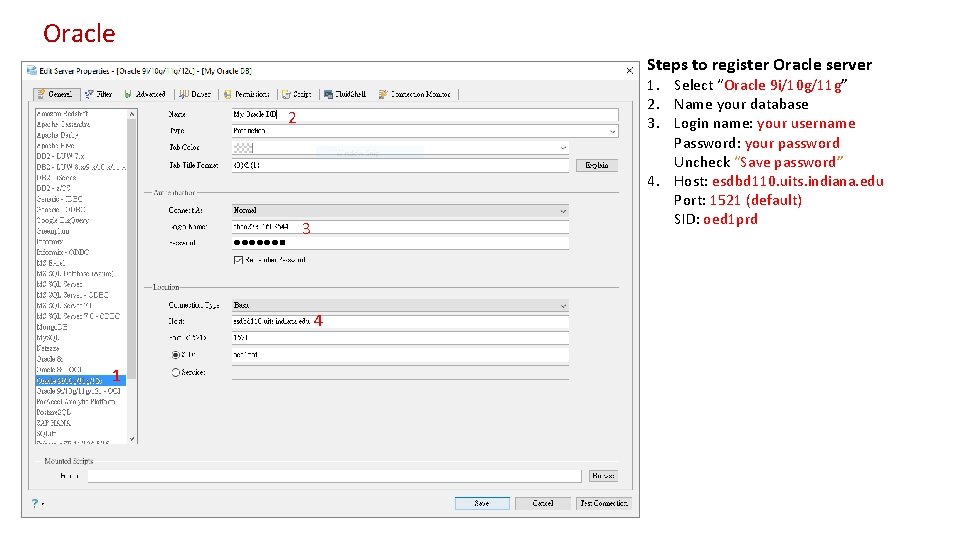The image size is (960, 540).
Task: Open the Filter tab
Action: [x=99, y=94]
